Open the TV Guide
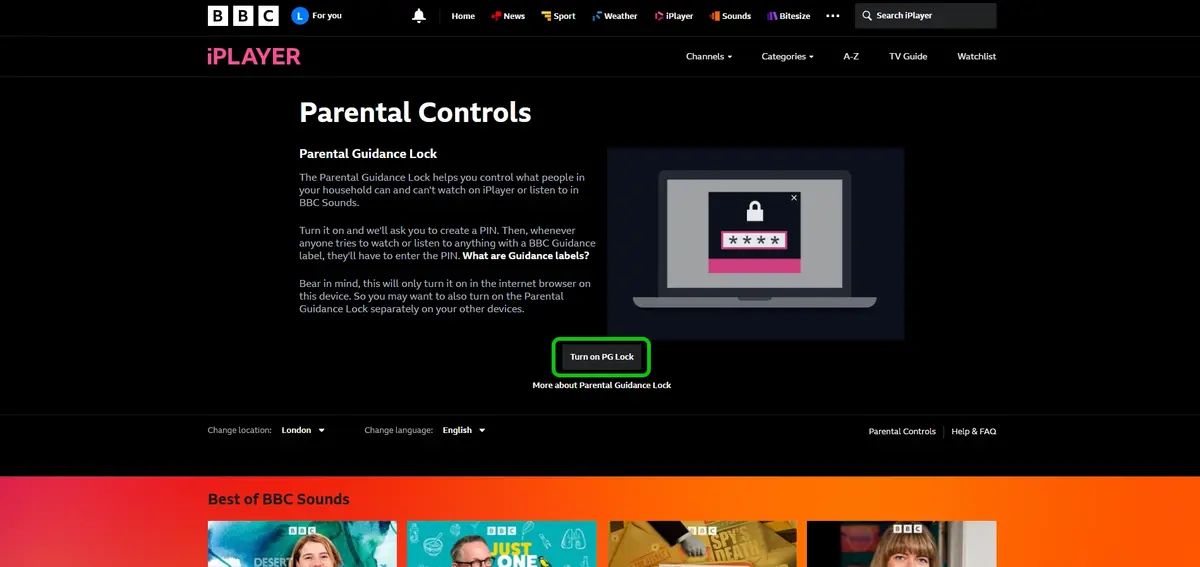The height and width of the screenshot is (567, 1200). pyautogui.click(x=908, y=57)
